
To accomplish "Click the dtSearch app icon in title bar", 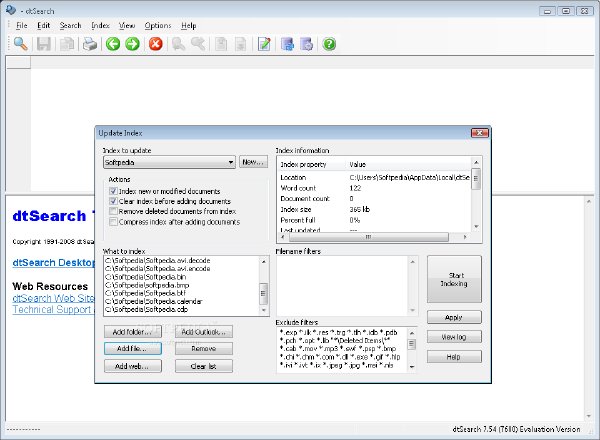I will pyautogui.click(x=11, y=10).
